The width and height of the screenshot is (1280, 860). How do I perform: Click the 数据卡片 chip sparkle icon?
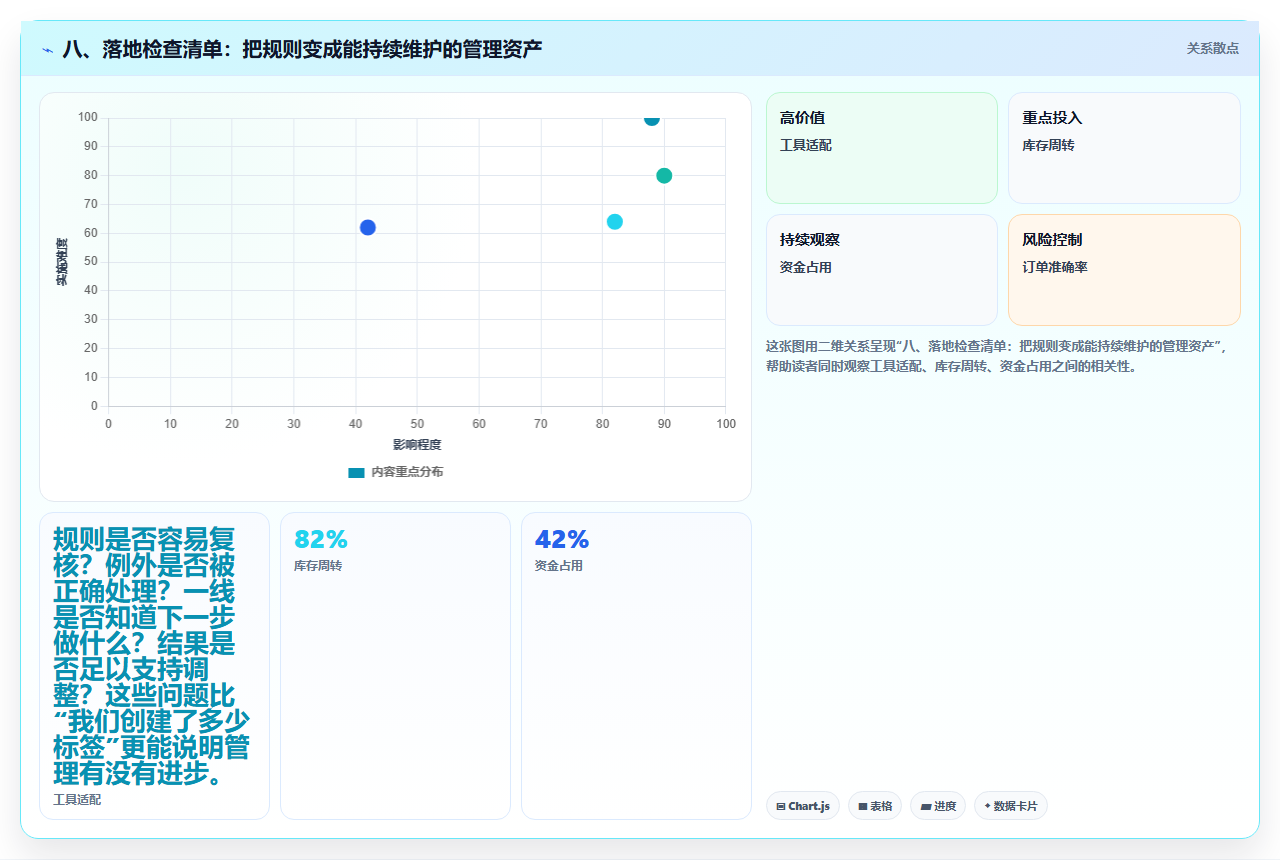click(988, 806)
